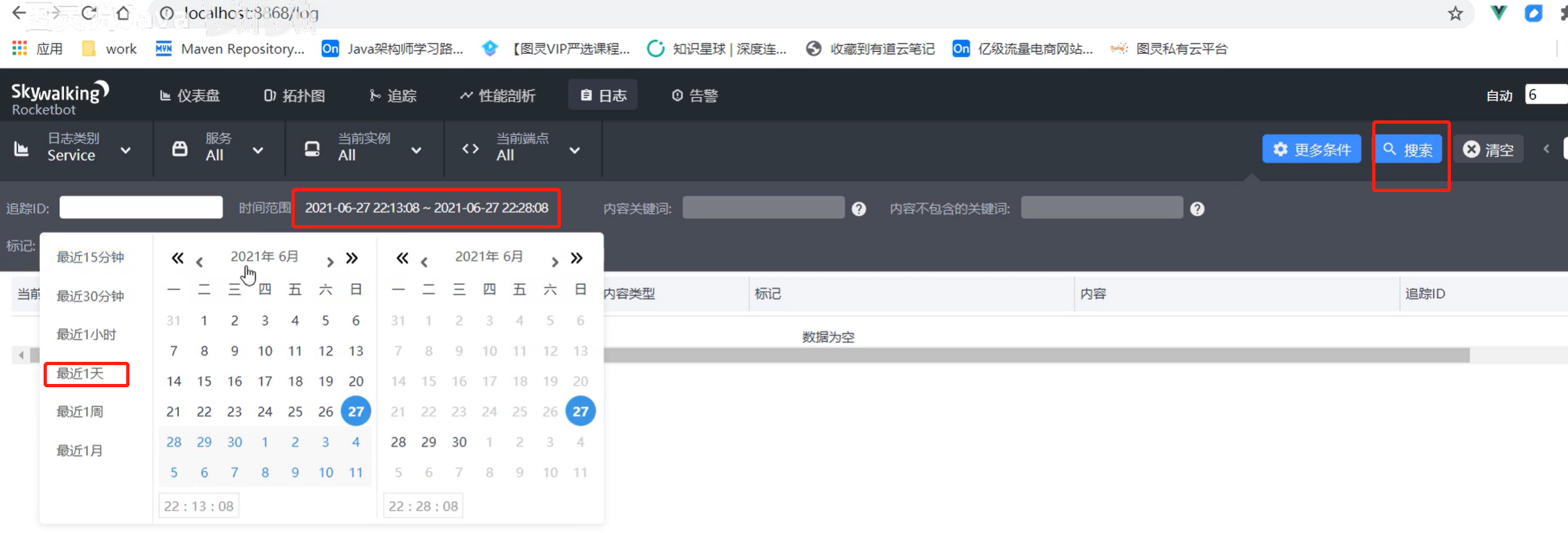
Task: Open the 时间范围 date range field
Action: tap(426, 208)
